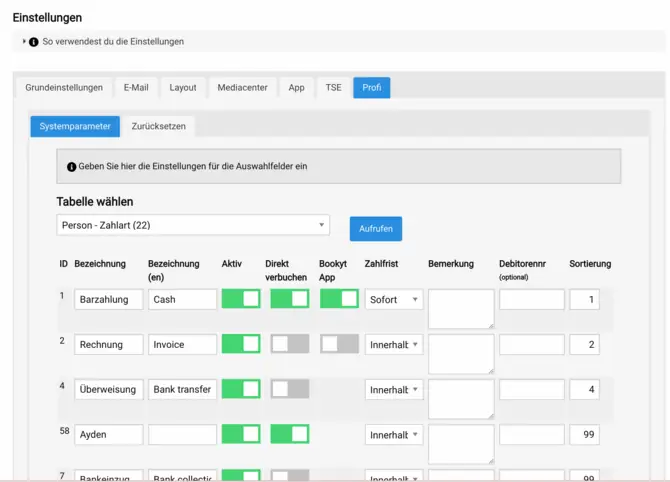The height and width of the screenshot is (482, 670).
Task: Select the Profi tab
Action: click(x=372, y=88)
